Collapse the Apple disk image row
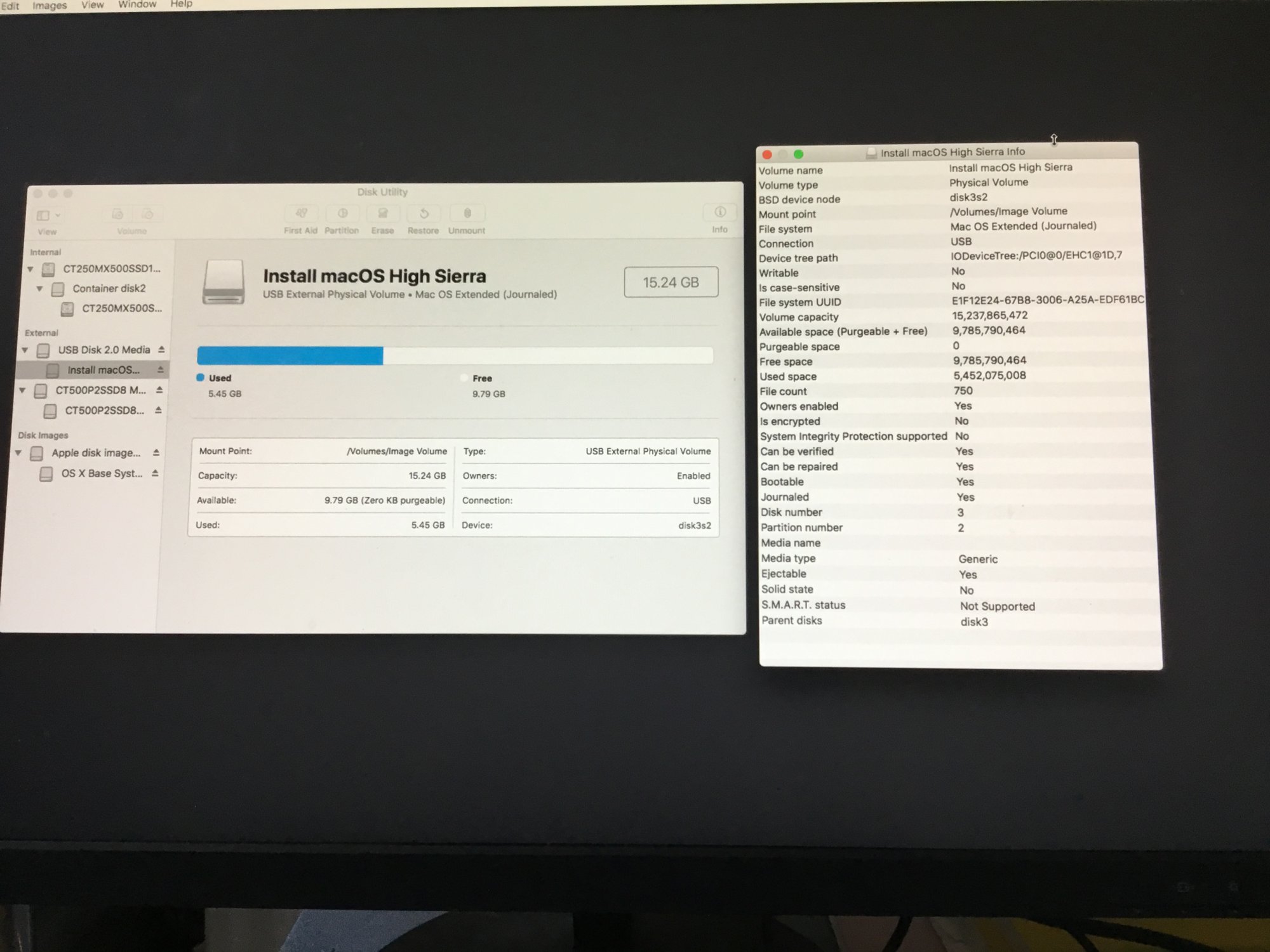This screenshot has height=952, width=1270. point(18,453)
